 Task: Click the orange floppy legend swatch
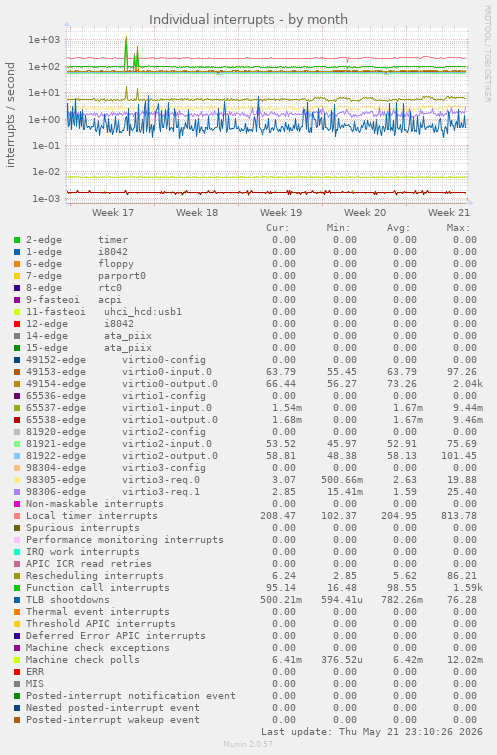tap(17, 264)
